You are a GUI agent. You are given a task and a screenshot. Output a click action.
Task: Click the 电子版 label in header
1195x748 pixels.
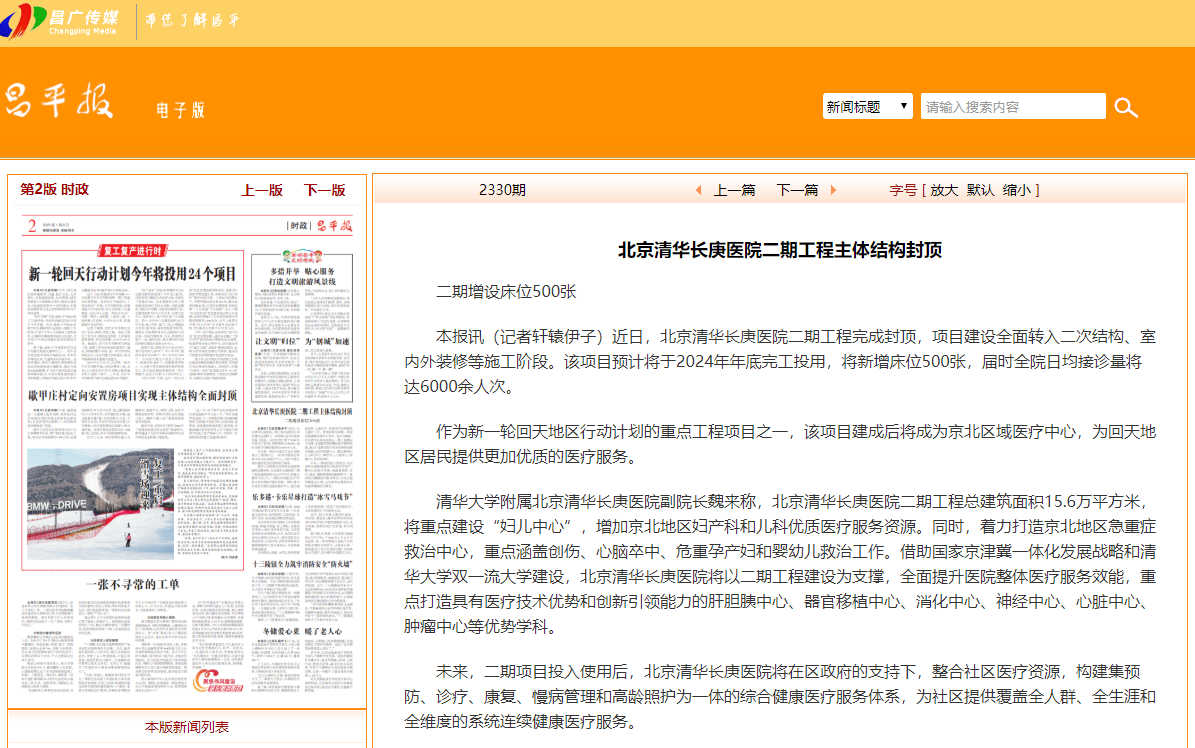pos(181,111)
